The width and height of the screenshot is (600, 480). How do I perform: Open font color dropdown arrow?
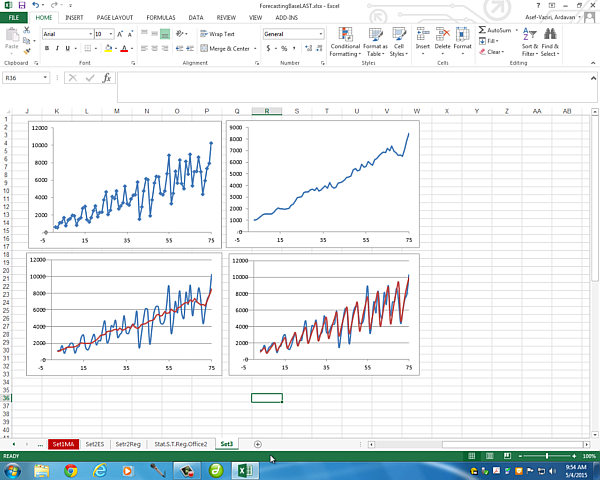coord(132,49)
